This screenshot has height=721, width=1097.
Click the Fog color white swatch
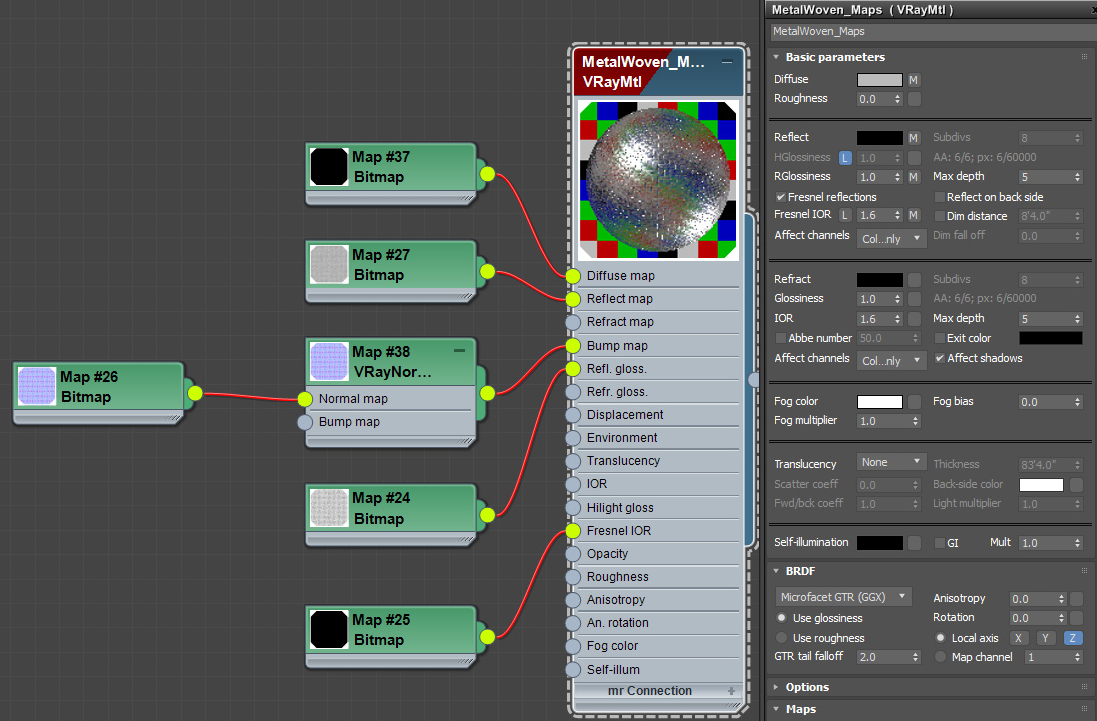pyautogui.click(x=879, y=401)
